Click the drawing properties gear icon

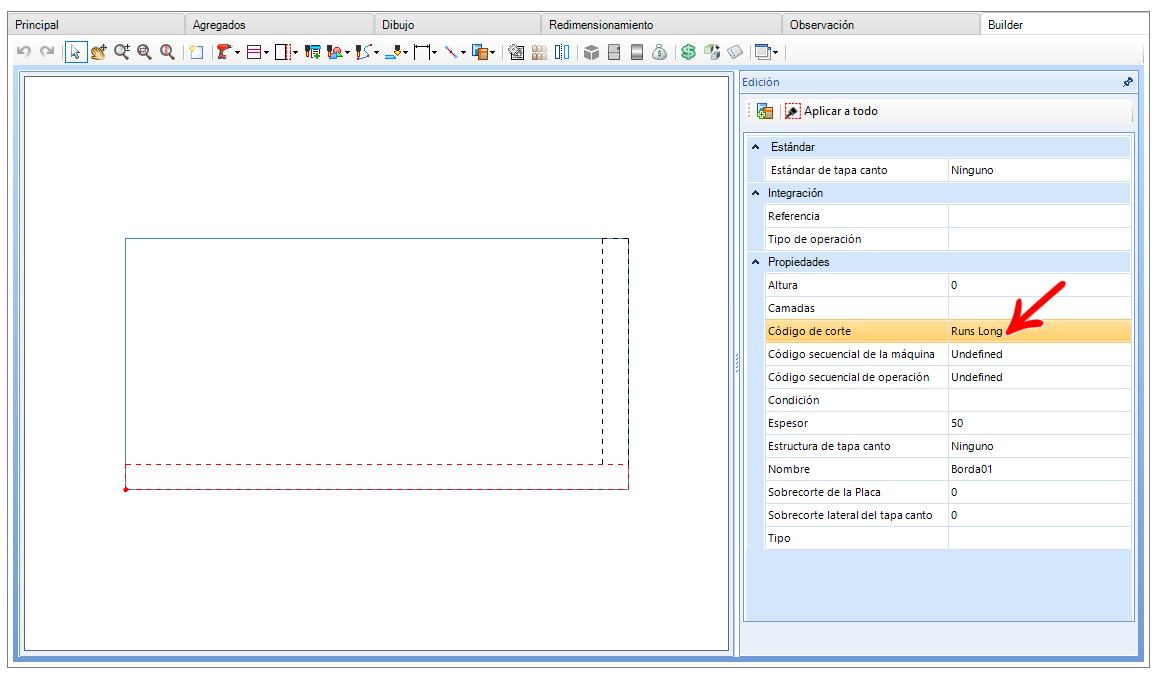pyautogui.click(x=516, y=51)
